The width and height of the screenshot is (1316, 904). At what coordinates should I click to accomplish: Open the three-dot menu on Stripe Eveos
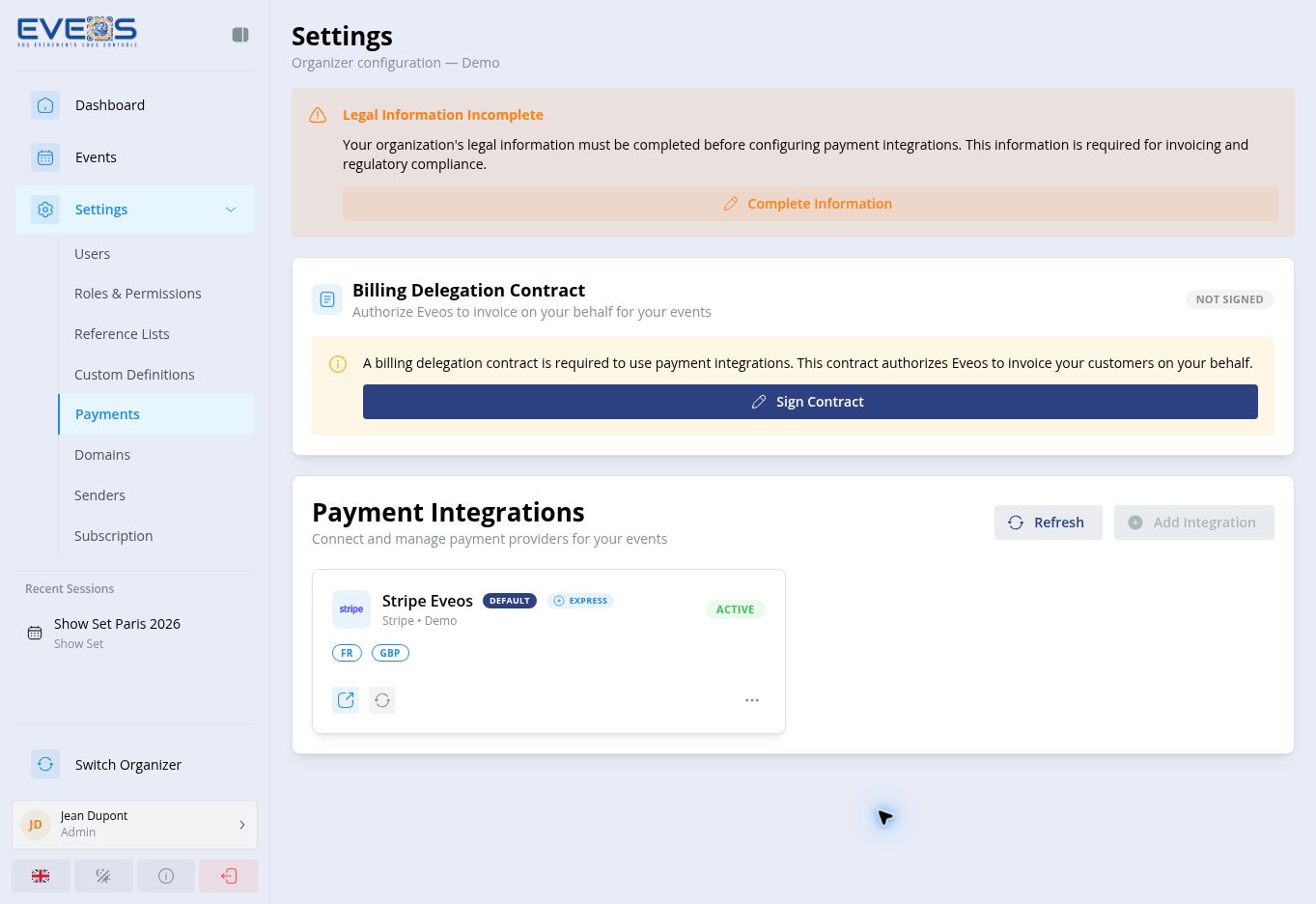coord(752,700)
